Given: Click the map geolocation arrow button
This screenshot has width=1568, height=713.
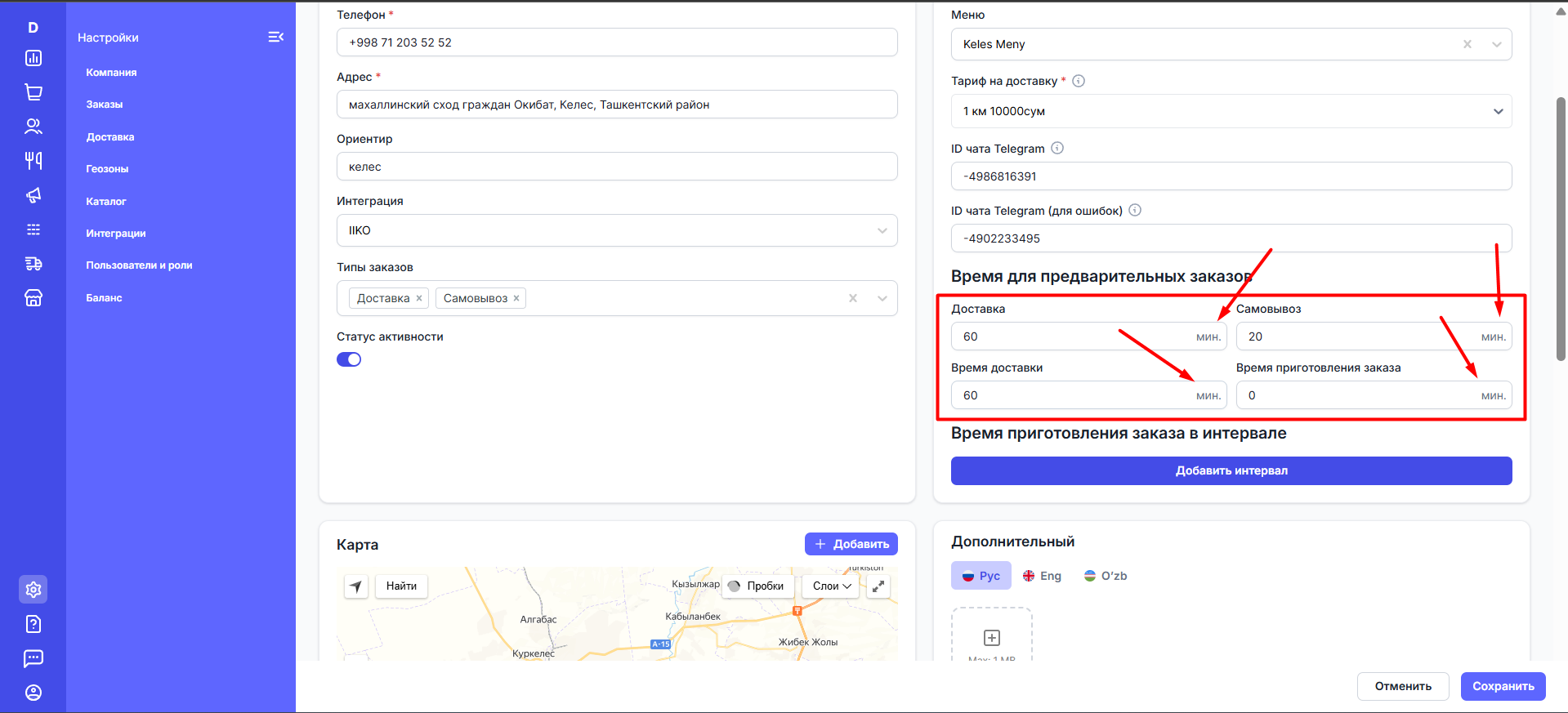Looking at the screenshot, I should pyautogui.click(x=355, y=586).
